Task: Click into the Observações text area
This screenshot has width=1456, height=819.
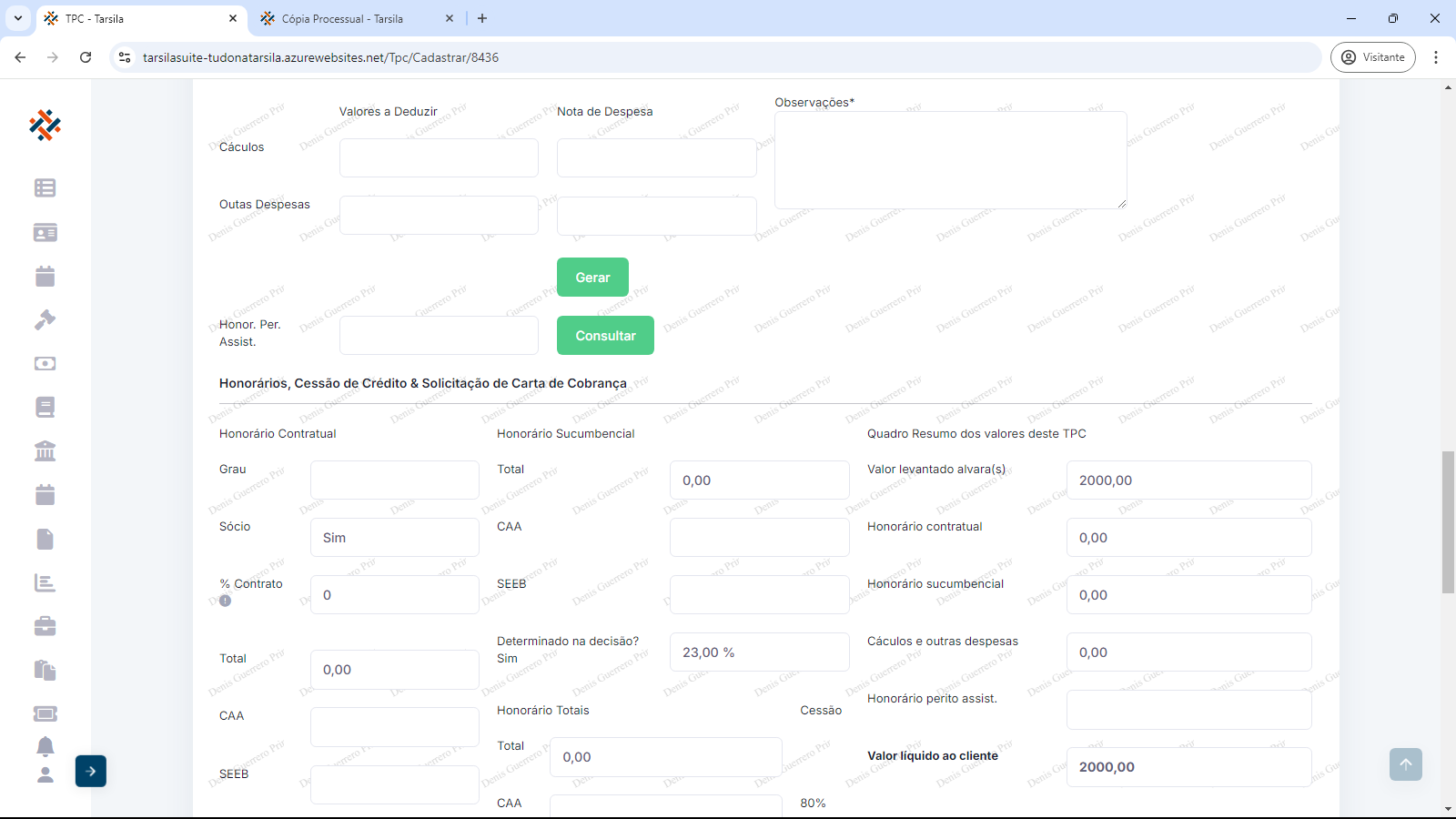Action: pyautogui.click(x=950, y=160)
